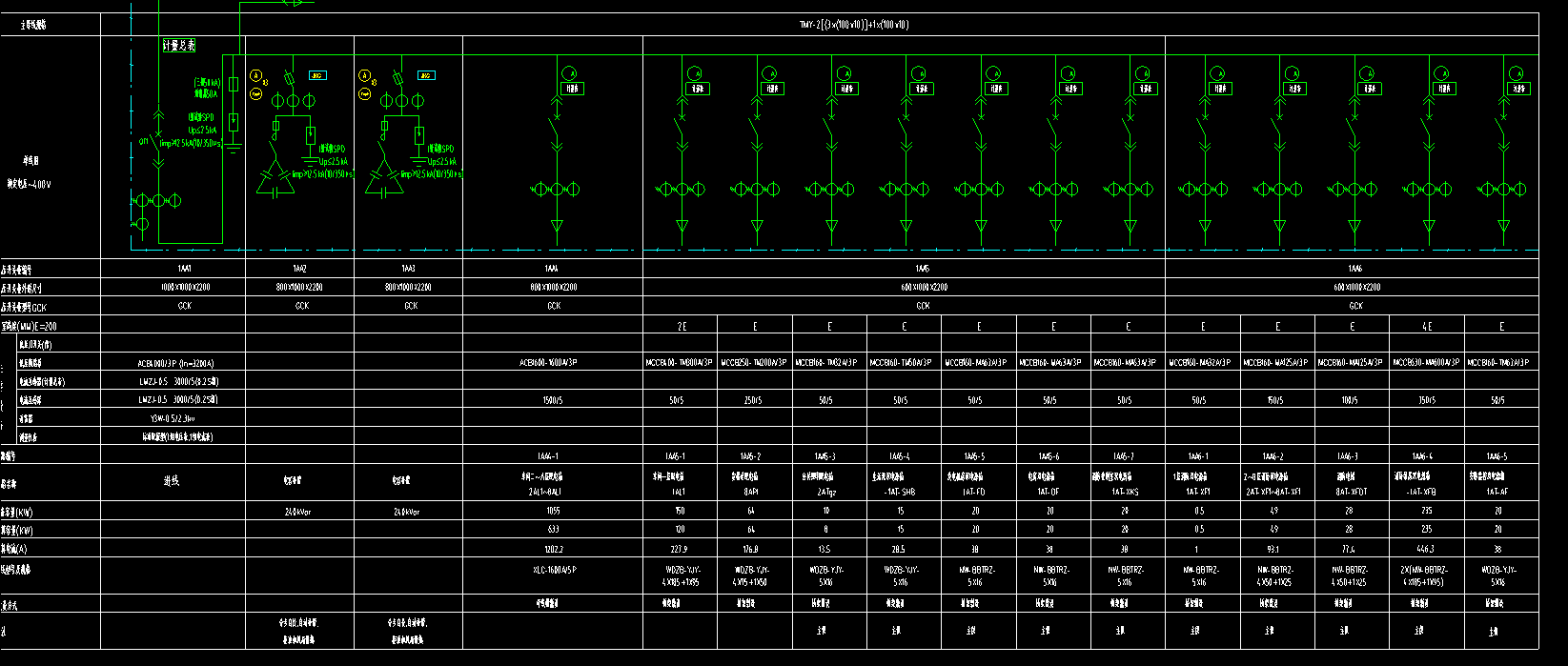
Task: Select the 8AP1 load designation
Action: (752, 492)
